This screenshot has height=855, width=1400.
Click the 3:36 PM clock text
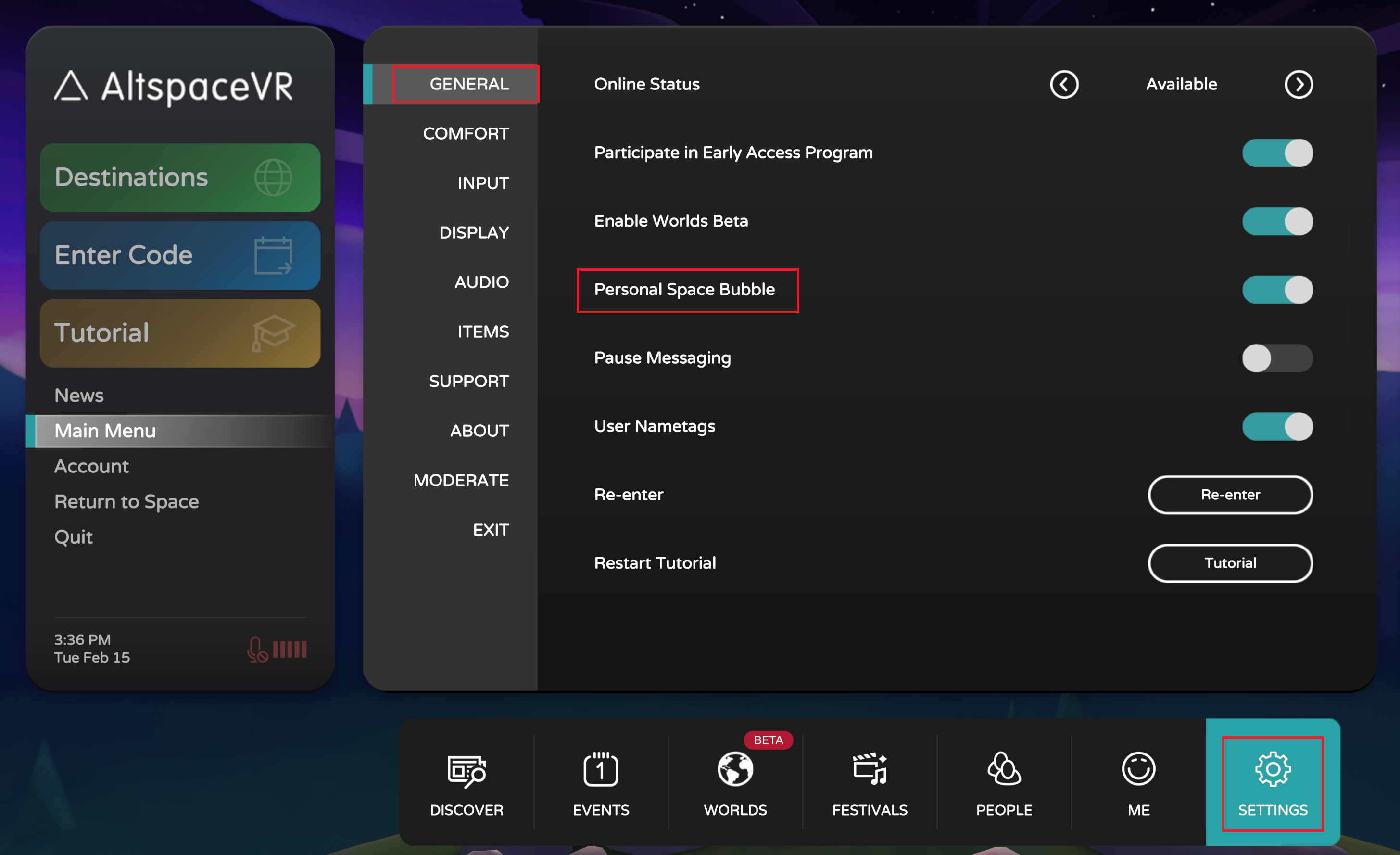[82, 639]
